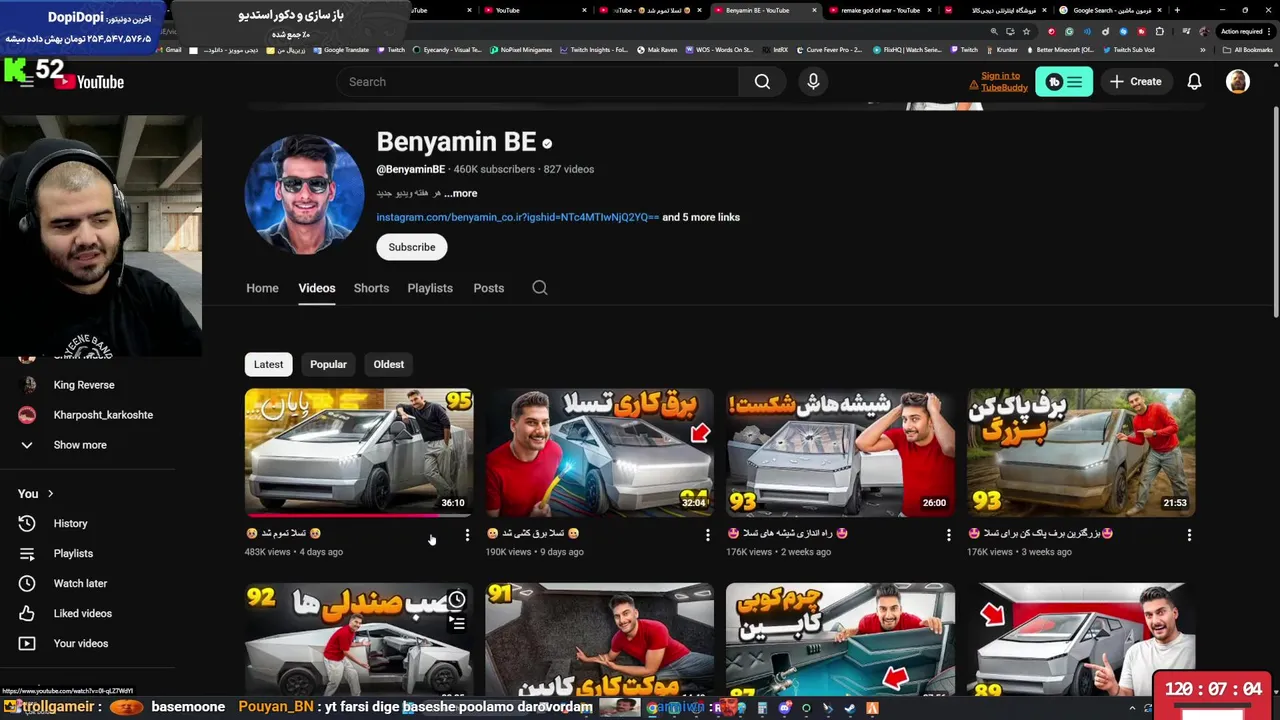This screenshot has width=1280, height=720.
Task: Open Your videos in sidebar
Action: pos(80,643)
